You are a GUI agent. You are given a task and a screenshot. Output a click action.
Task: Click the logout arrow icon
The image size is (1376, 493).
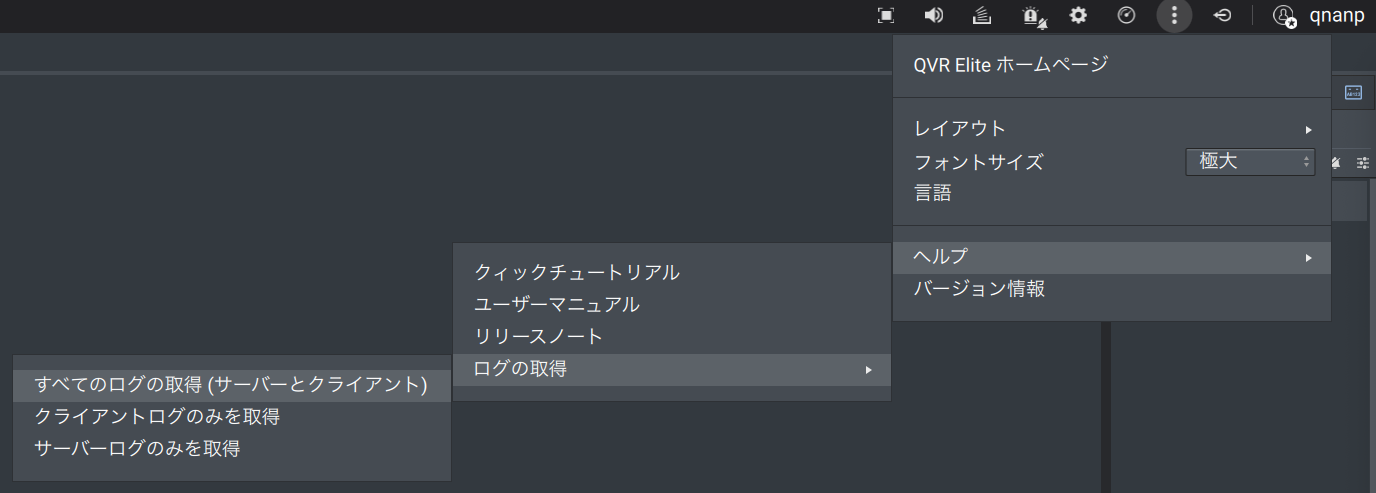[1222, 15]
